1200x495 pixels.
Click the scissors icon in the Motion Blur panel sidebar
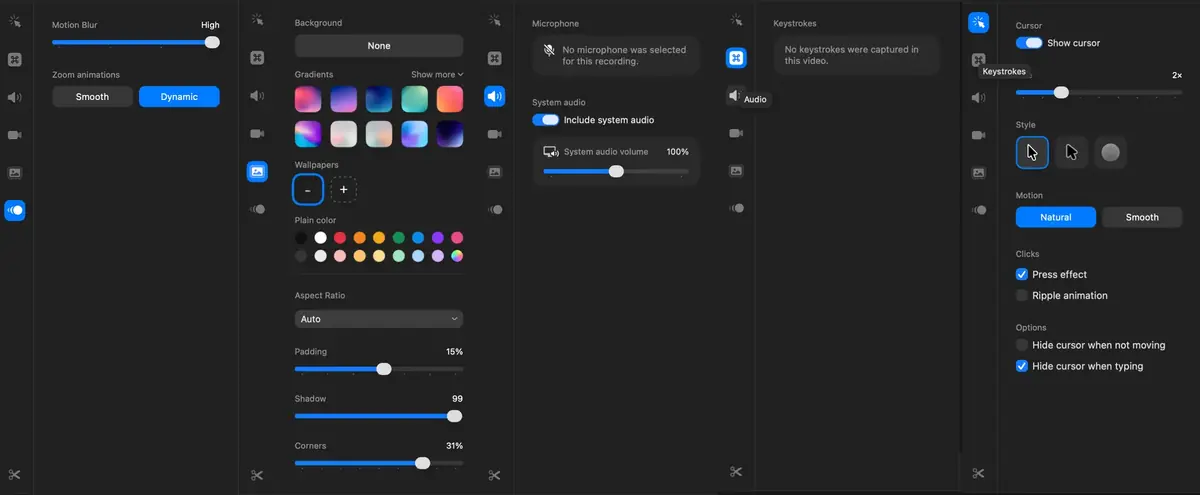click(15, 475)
